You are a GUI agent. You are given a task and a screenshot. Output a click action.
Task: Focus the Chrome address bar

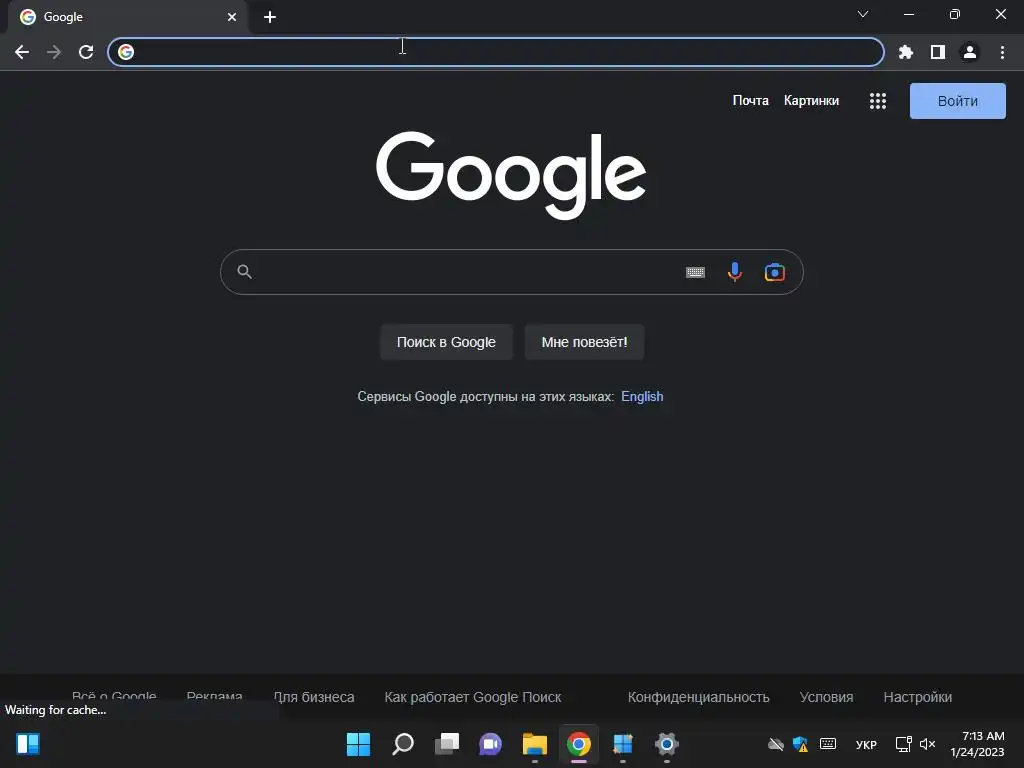tap(496, 52)
